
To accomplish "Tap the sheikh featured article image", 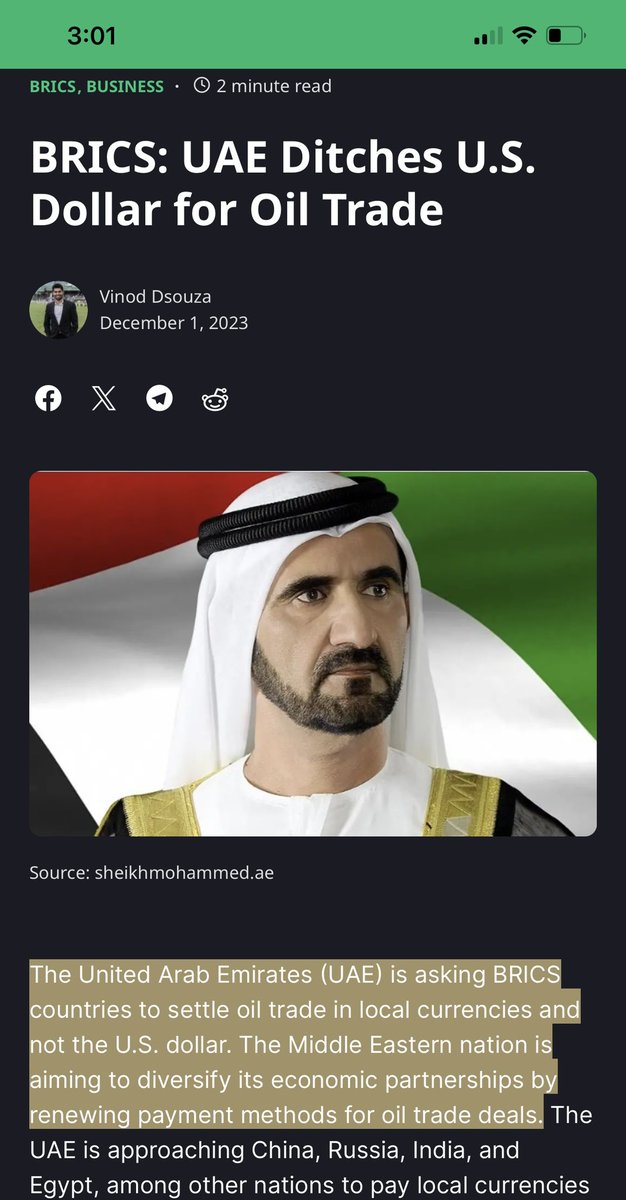I will 313,653.
